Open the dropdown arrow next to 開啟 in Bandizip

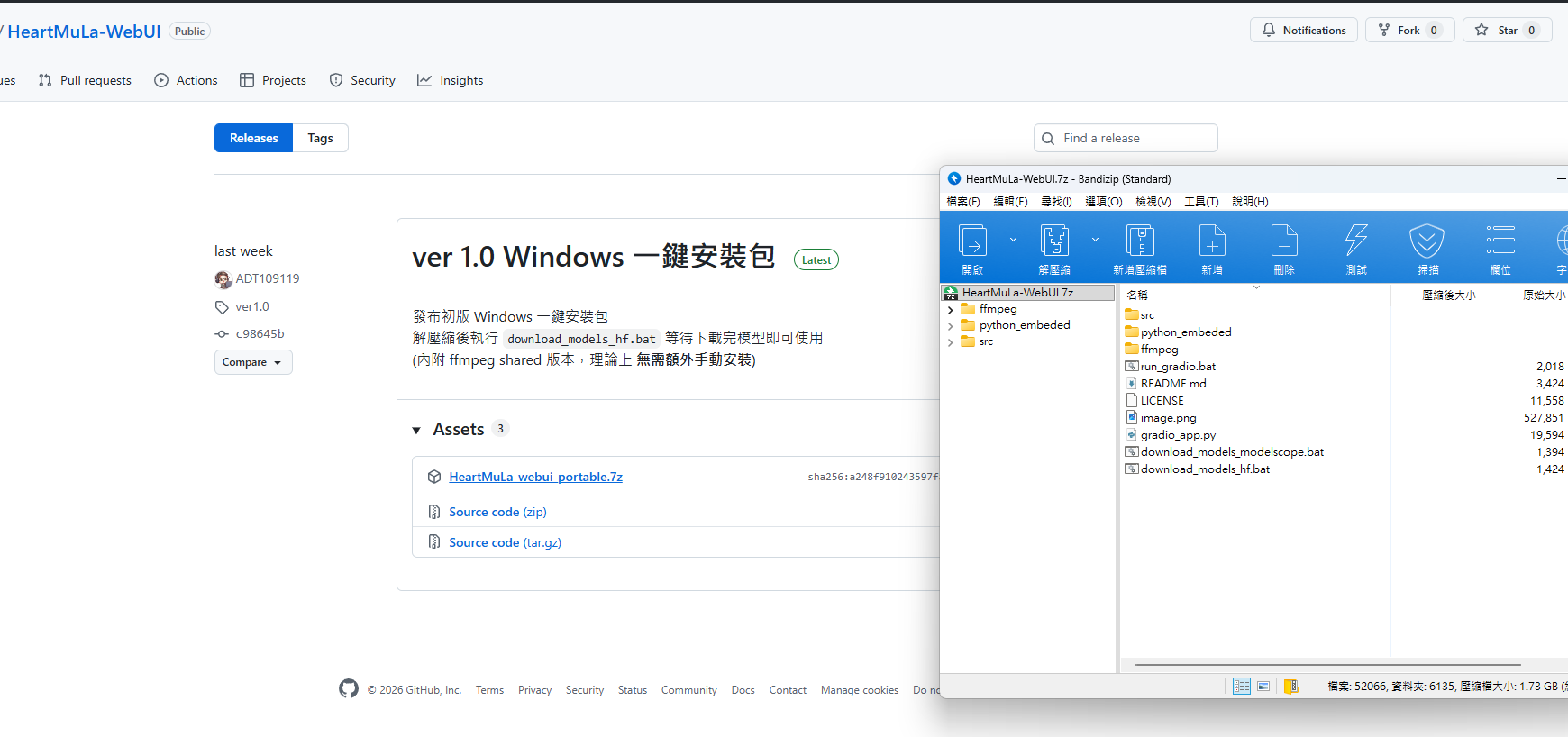click(1013, 240)
